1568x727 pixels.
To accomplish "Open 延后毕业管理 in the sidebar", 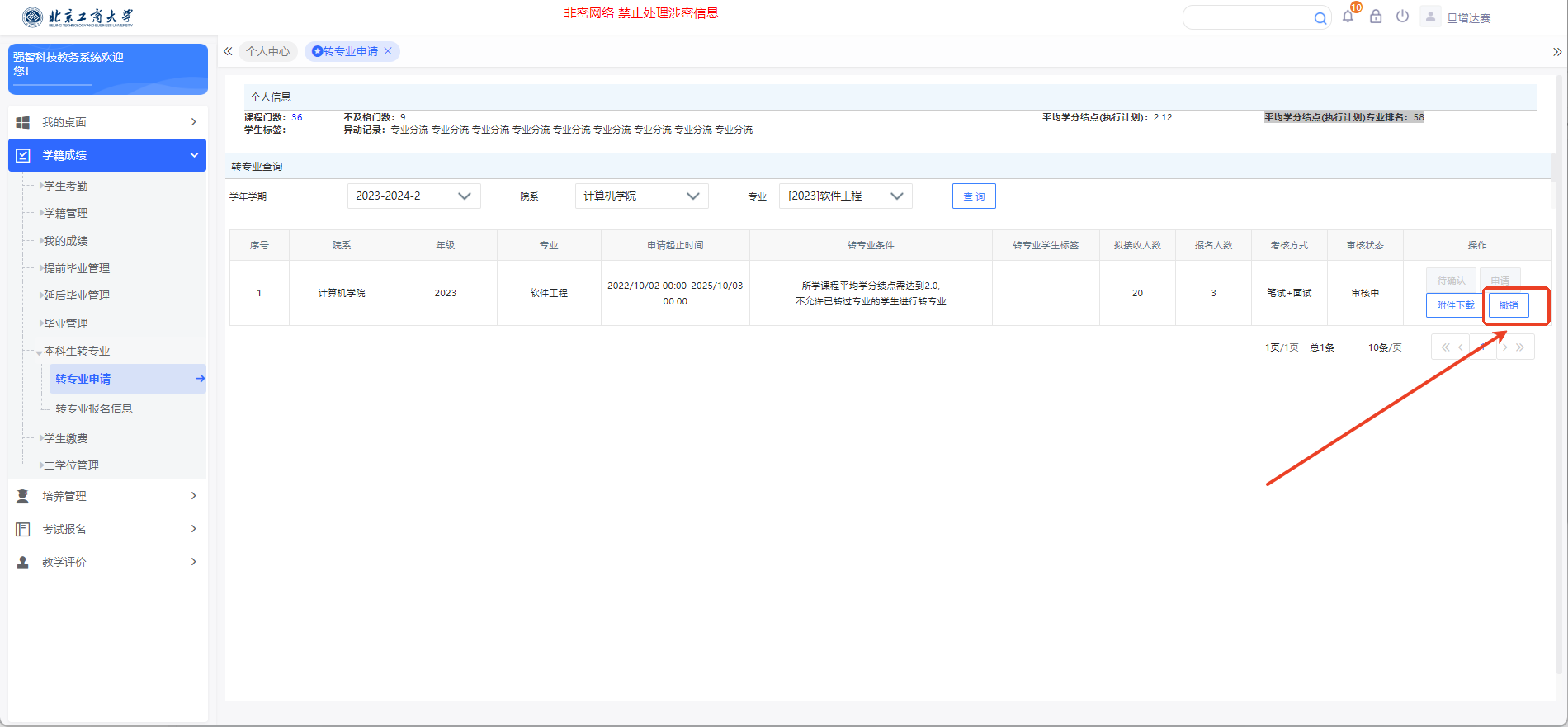I will (x=77, y=295).
